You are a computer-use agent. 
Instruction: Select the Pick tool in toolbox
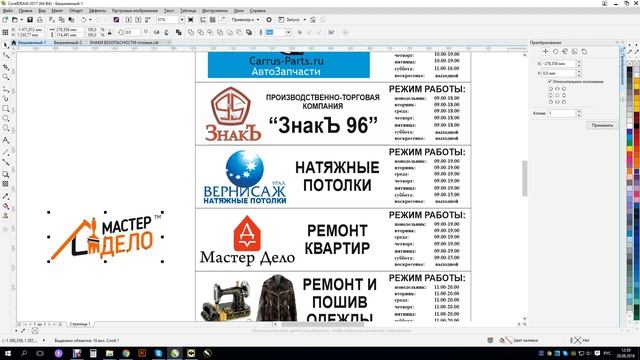pos(5,45)
